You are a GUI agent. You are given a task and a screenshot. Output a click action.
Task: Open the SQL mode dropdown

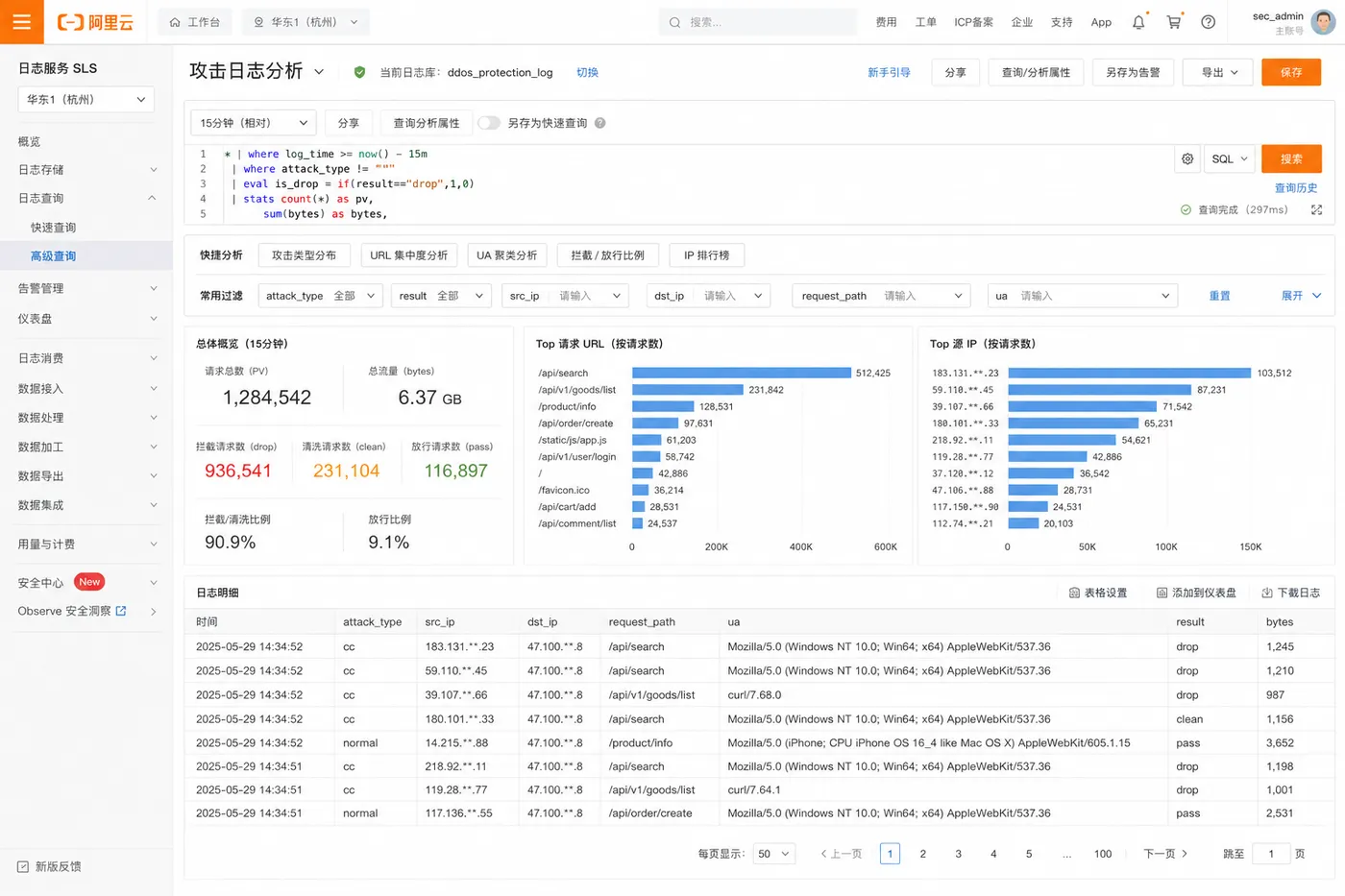coord(1229,159)
